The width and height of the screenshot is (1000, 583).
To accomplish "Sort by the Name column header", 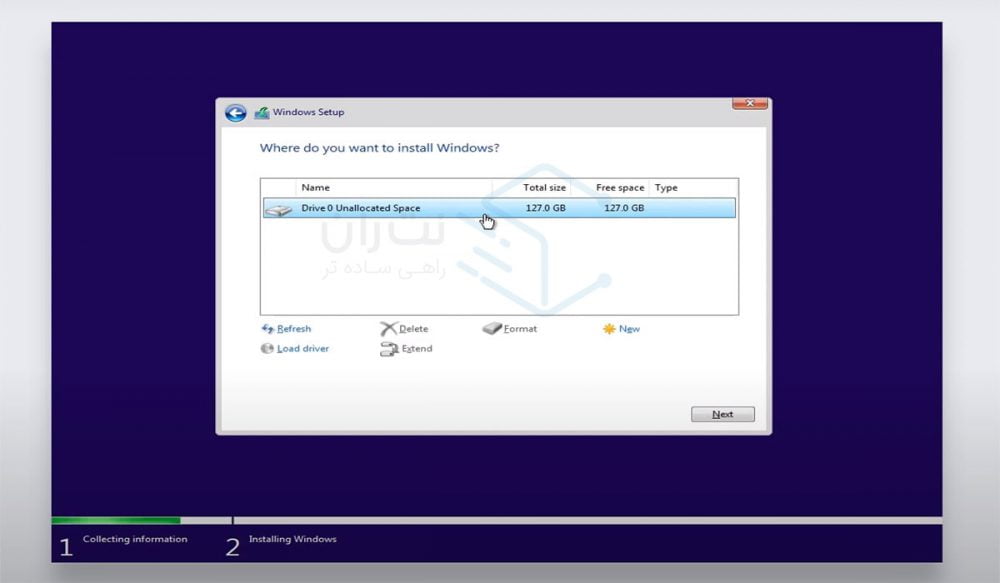I will 316,188.
